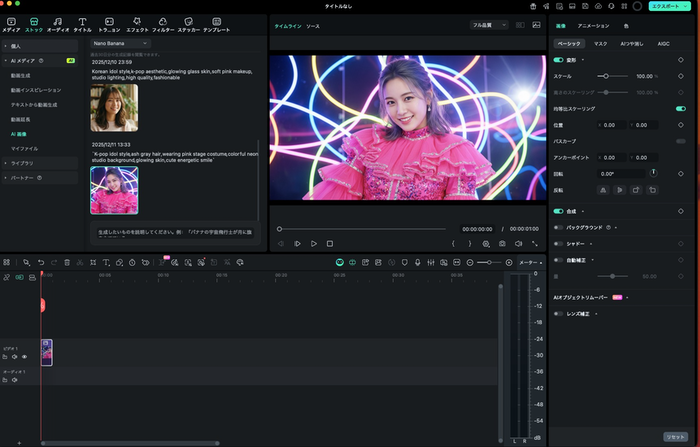Screen dimensions: 700x447
Task: Select the タイトル (Titles) icon
Action: point(82,21)
